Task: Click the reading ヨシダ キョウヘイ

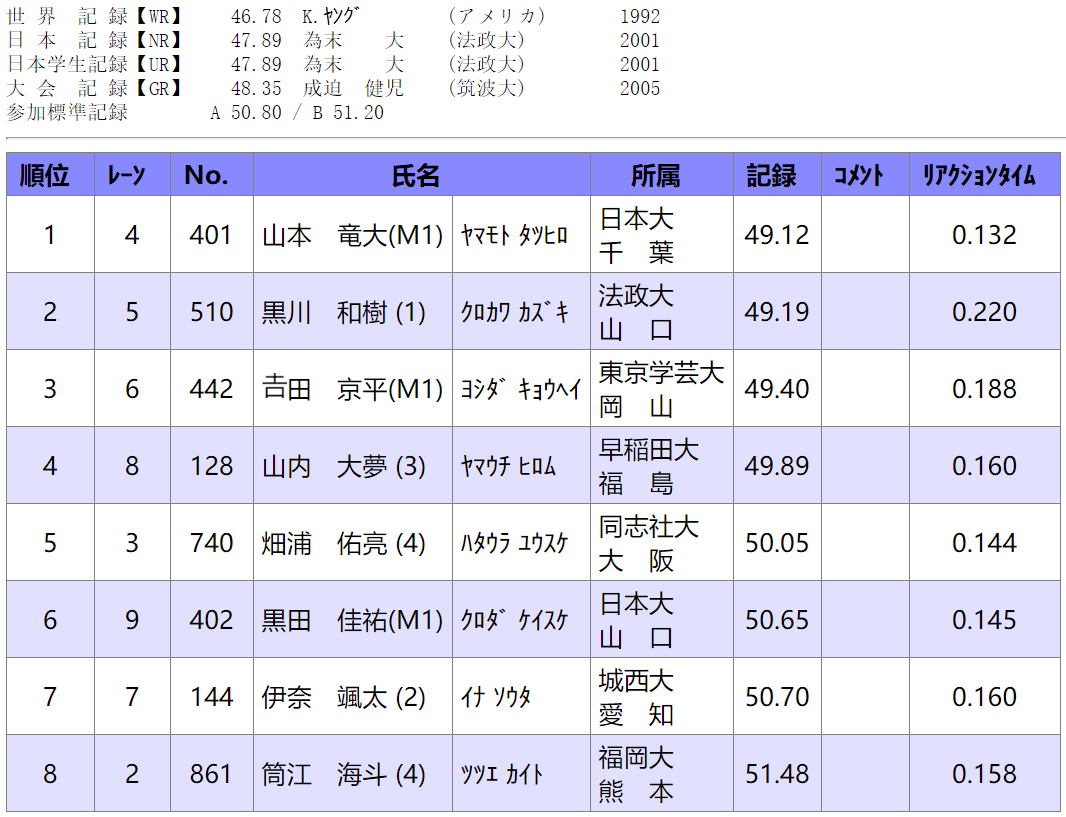Action: tap(521, 389)
